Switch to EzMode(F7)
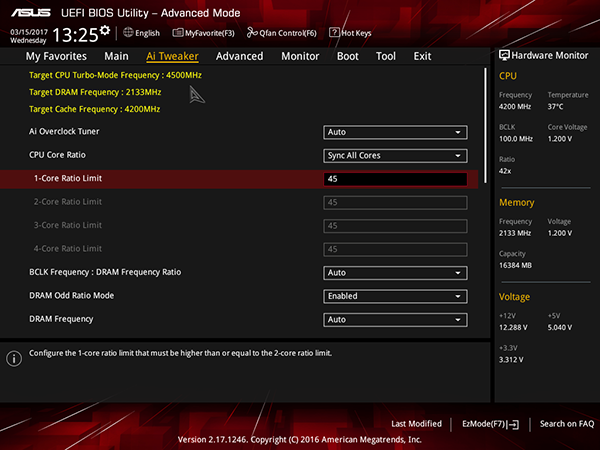This screenshot has height=450, width=600. (490, 424)
